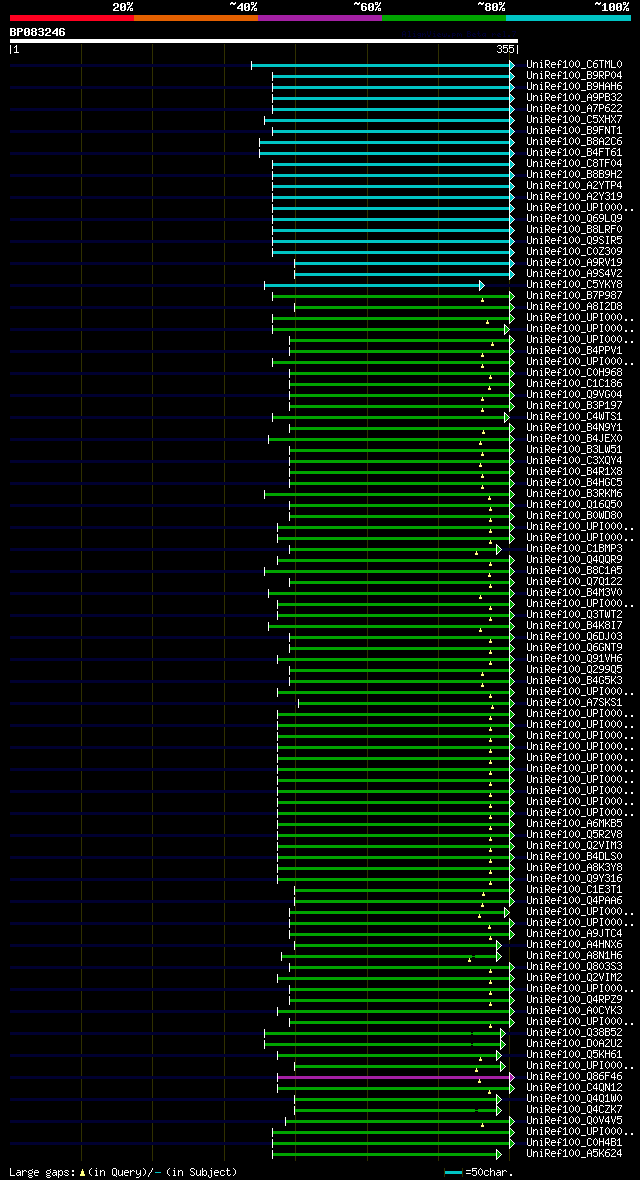
Task: Click the cyan alignment bar for UniRef100_C6TML0
Action: tap(382, 65)
